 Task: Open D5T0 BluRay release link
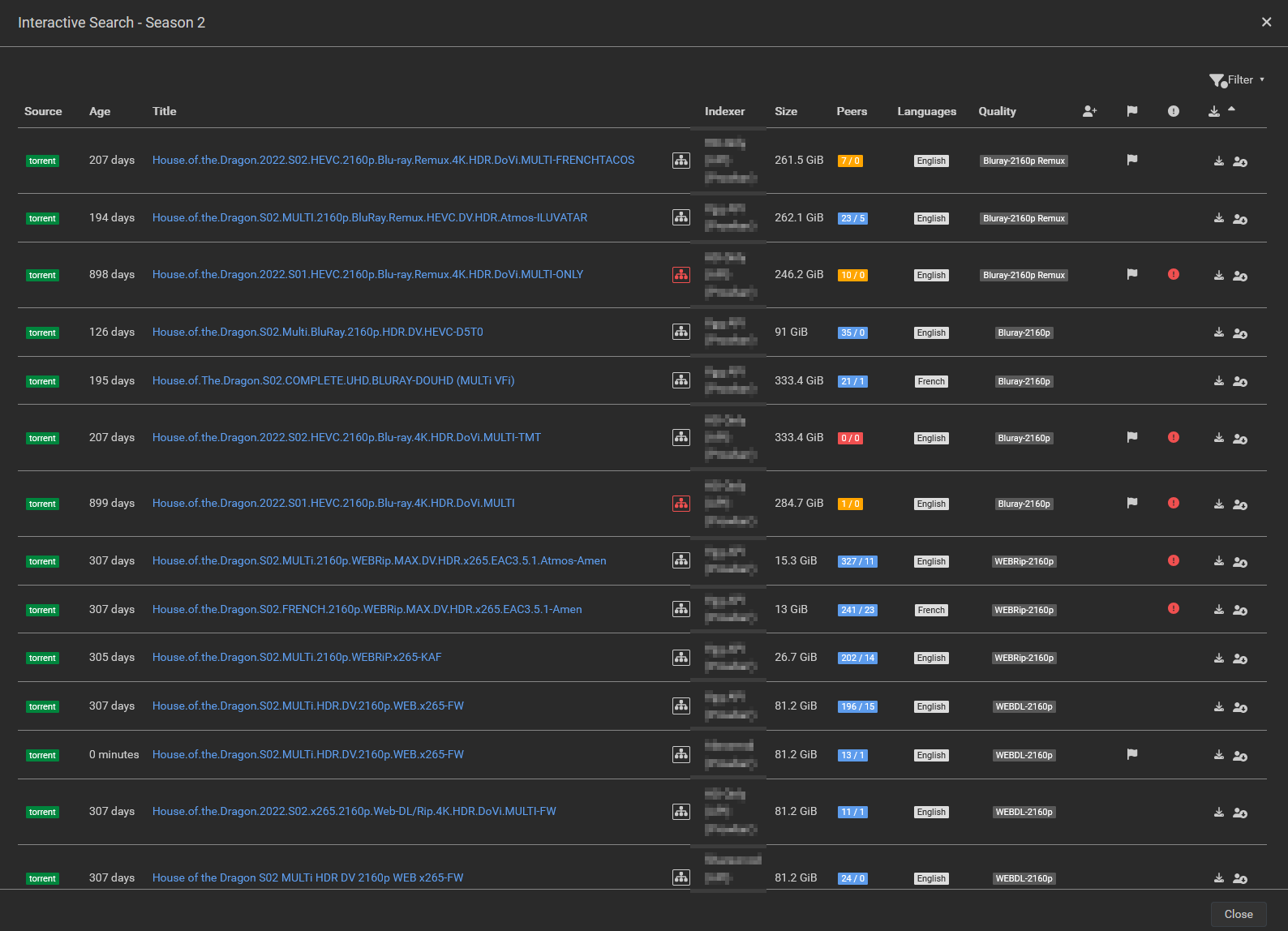[318, 332]
